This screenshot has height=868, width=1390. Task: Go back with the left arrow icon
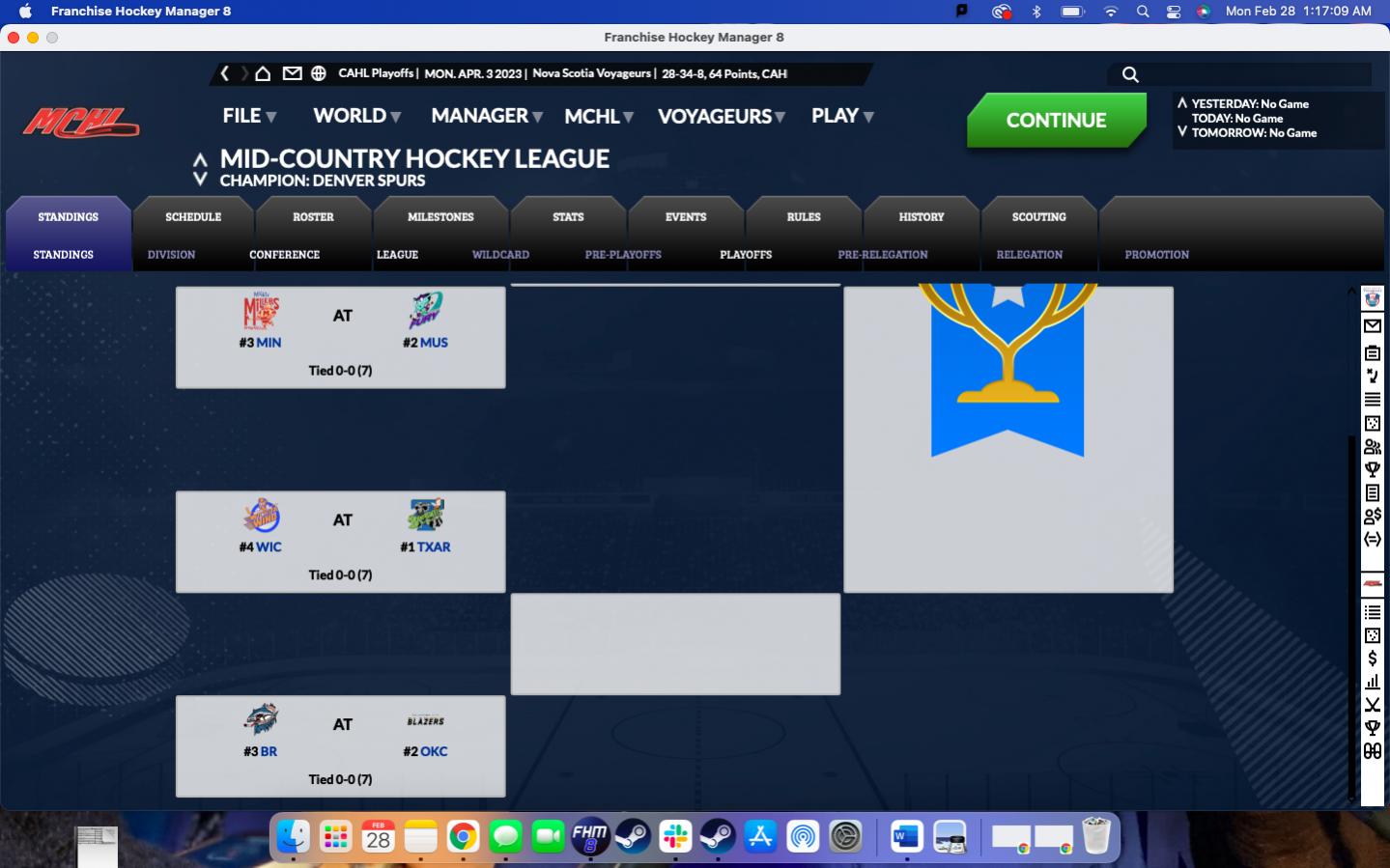click(225, 73)
